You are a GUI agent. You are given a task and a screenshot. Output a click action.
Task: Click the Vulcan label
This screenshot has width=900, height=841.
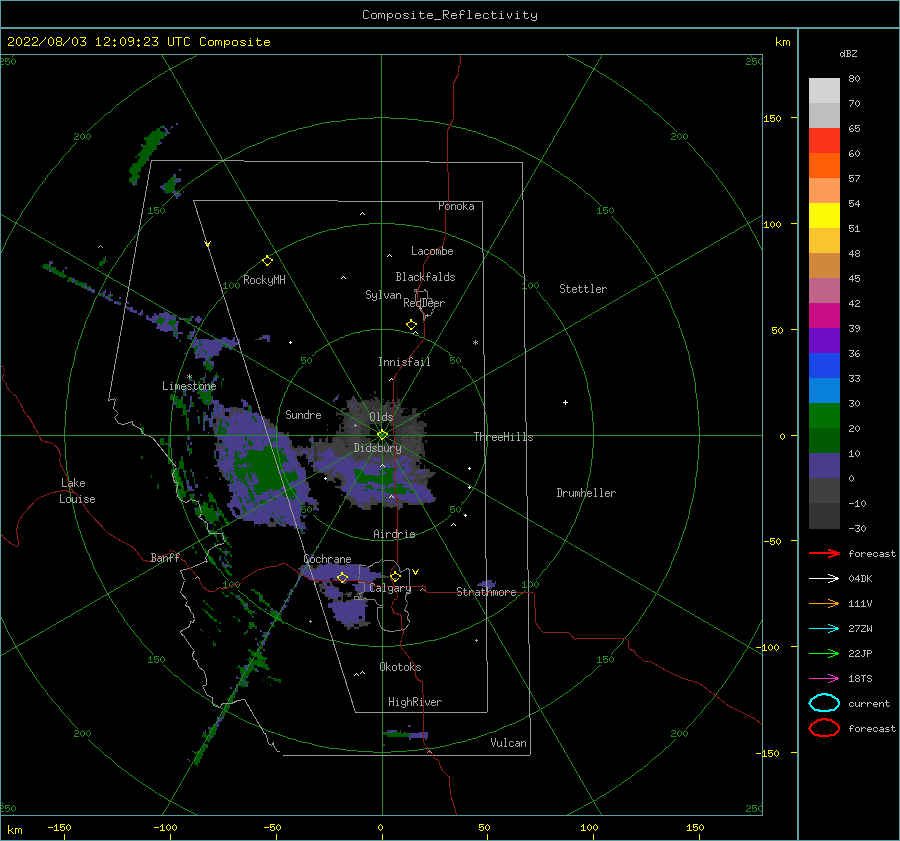(509, 743)
